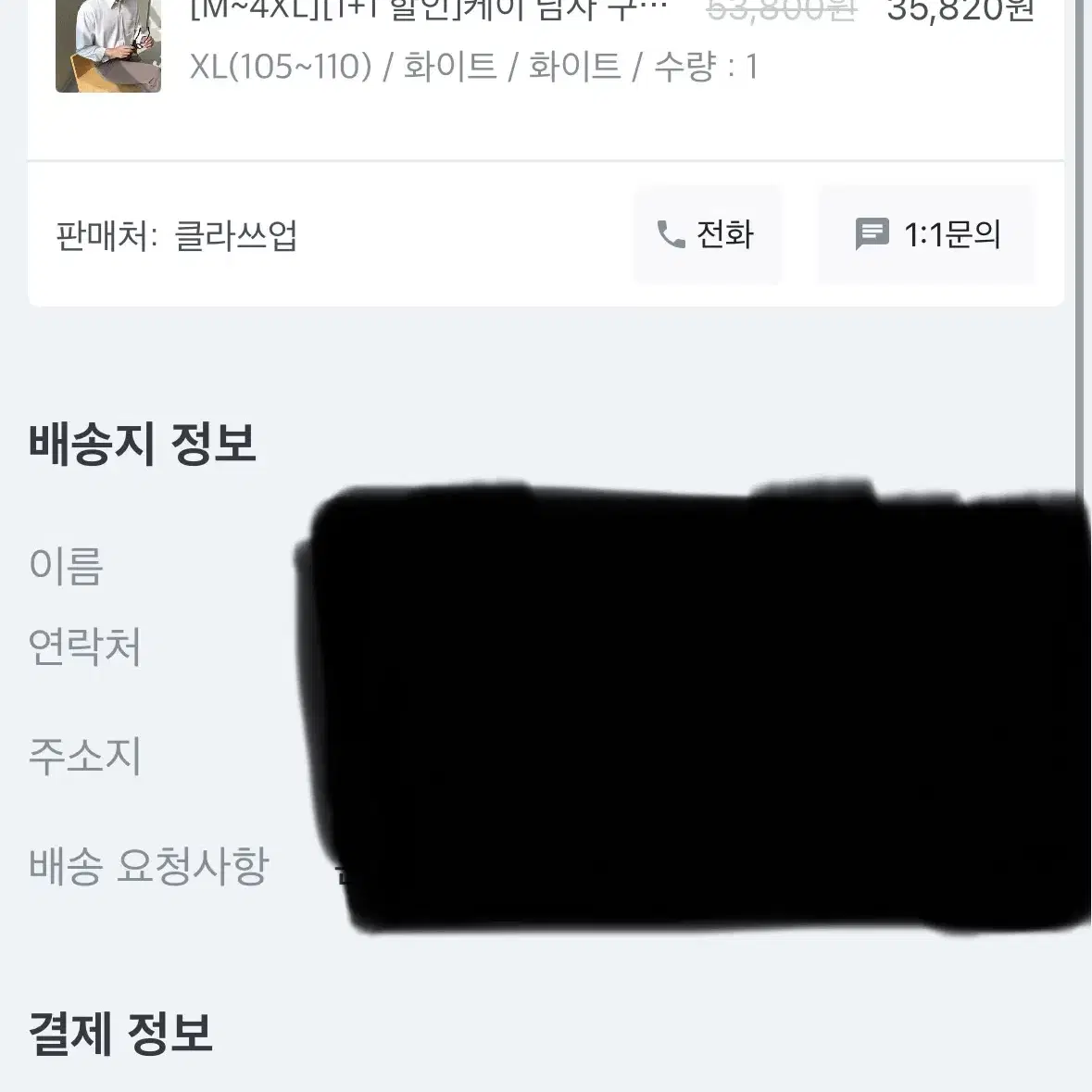Select the 연락처 field label

click(85, 646)
